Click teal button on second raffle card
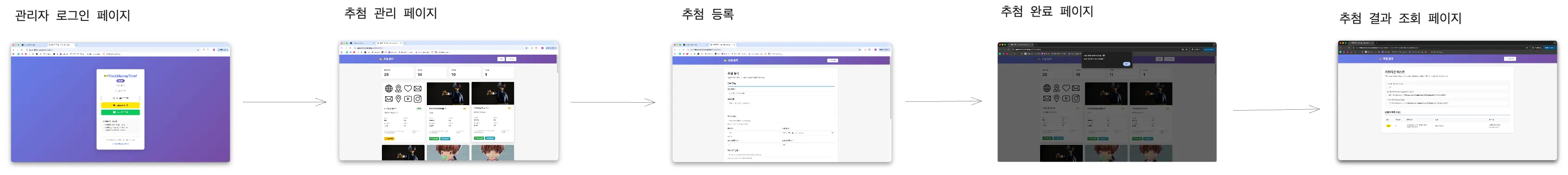The image size is (1568, 175). [x=445, y=138]
